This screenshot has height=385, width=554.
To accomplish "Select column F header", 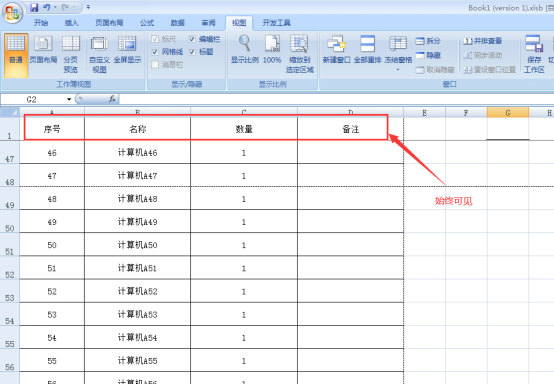I will (466, 113).
